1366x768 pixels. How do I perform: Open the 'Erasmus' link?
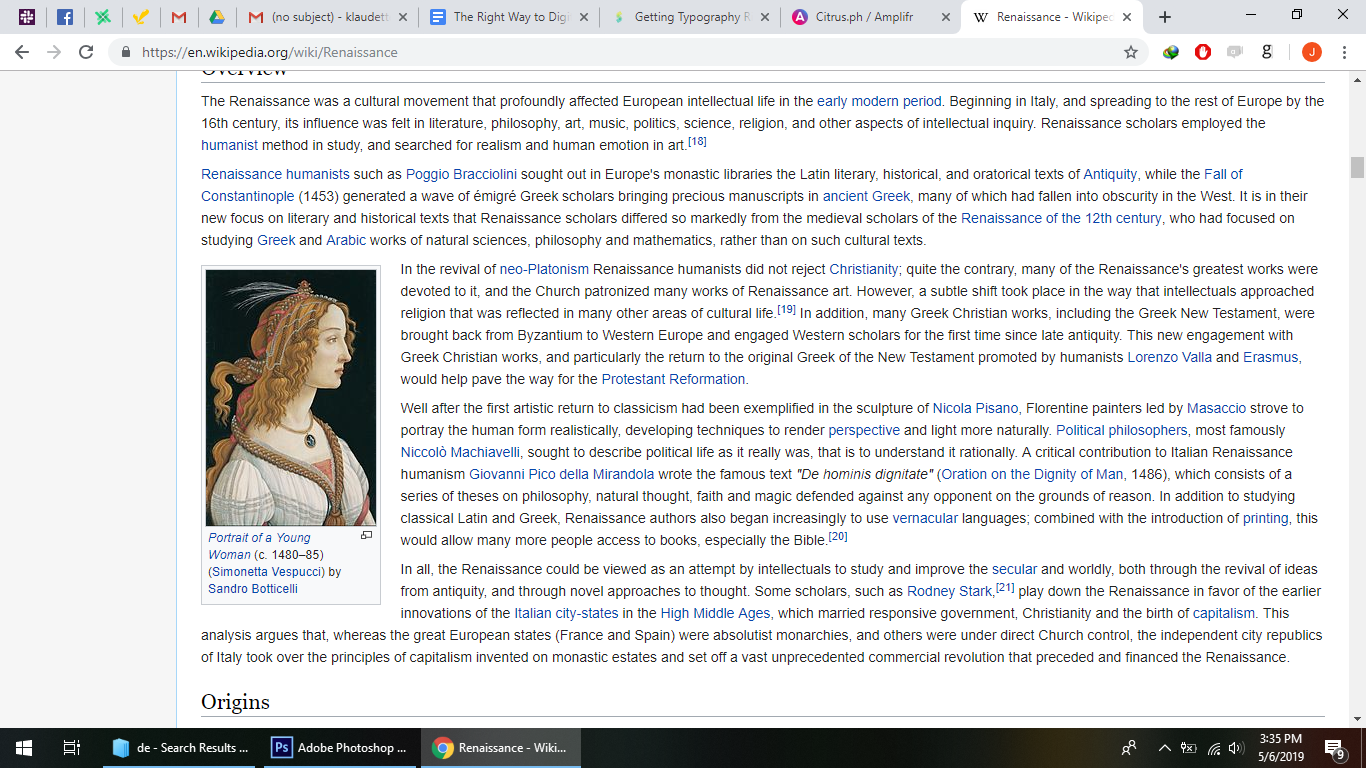(x=1271, y=357)
